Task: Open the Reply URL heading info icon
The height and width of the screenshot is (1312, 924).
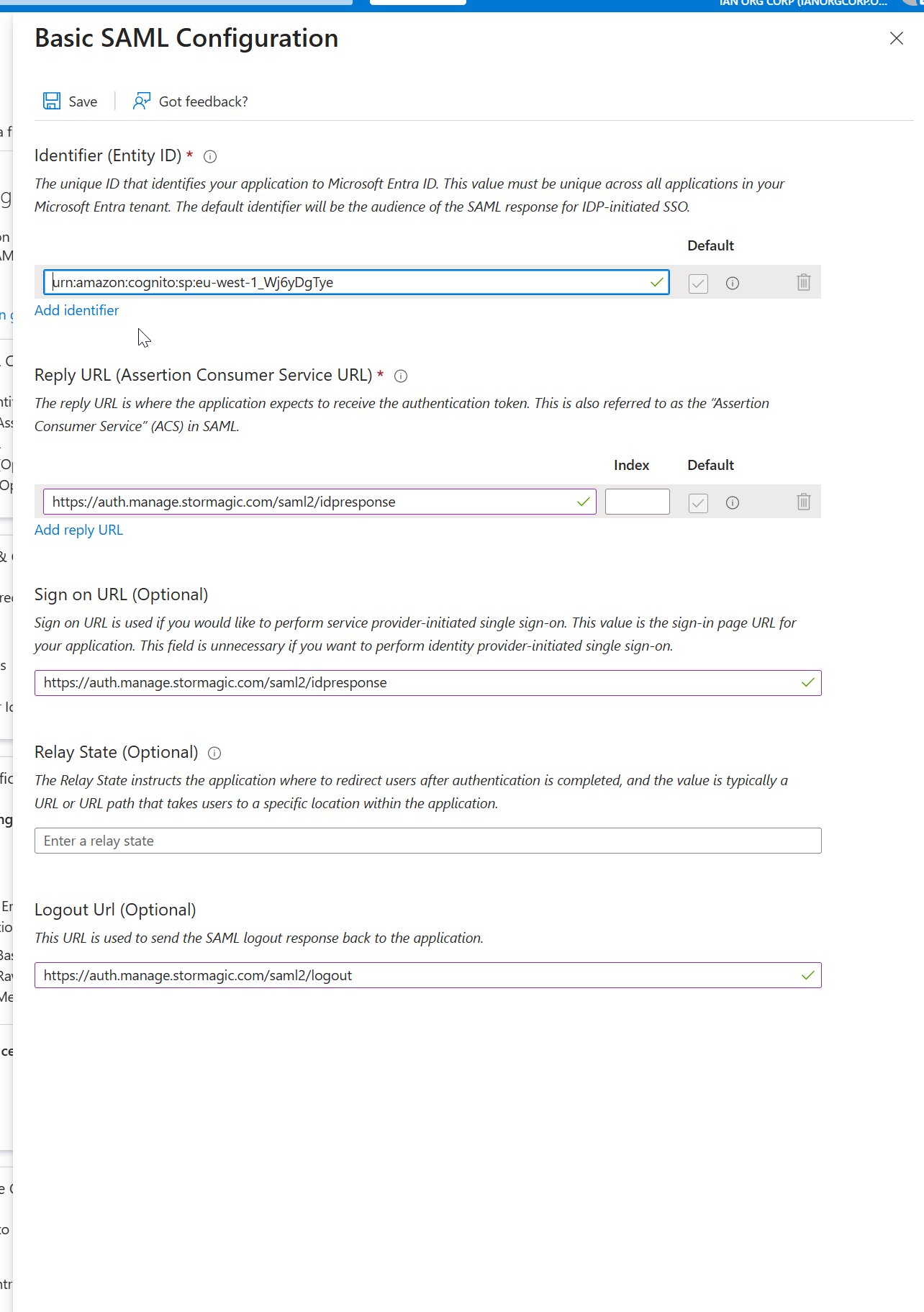Action: [x=401, y=376]
